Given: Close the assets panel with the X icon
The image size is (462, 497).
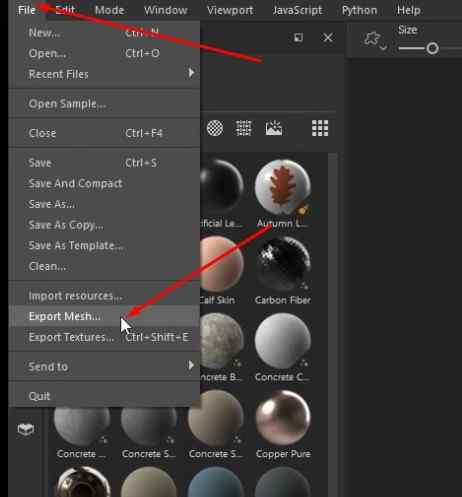Looking at the screenshot, I should click(328, 37).
